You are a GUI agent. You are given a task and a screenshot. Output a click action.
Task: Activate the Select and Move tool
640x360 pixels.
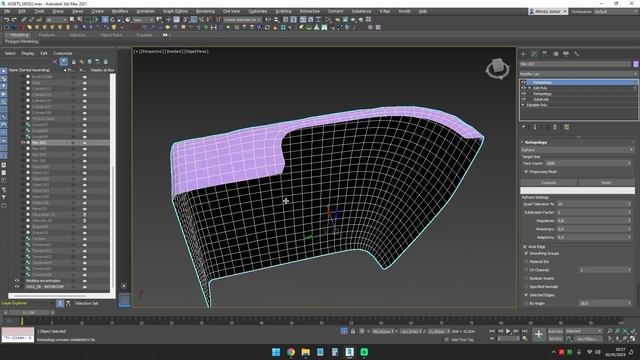(105, 20)
